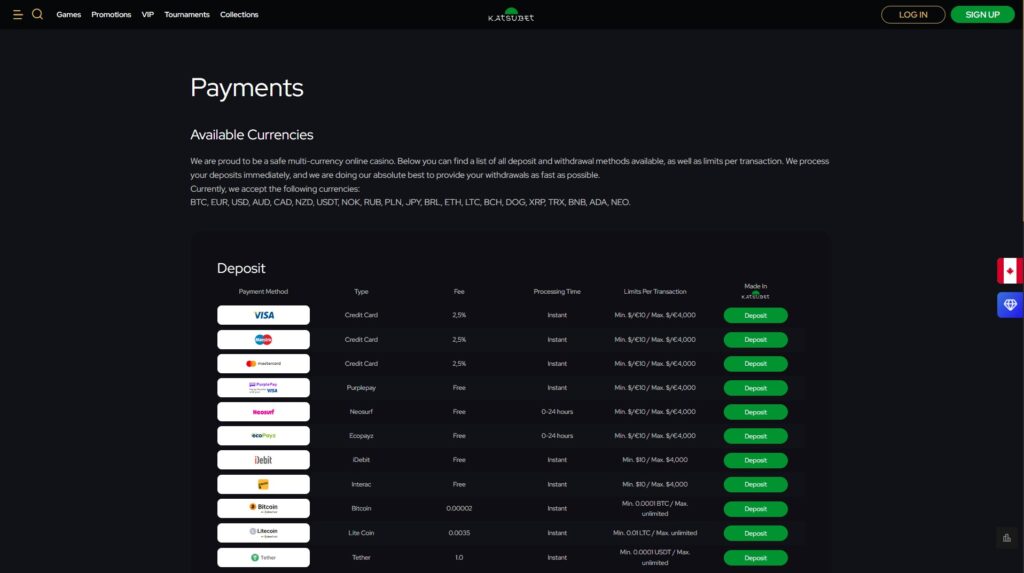Click Deposit in the Bitcoin row
1024x573 pixels.
click(756, 509)
